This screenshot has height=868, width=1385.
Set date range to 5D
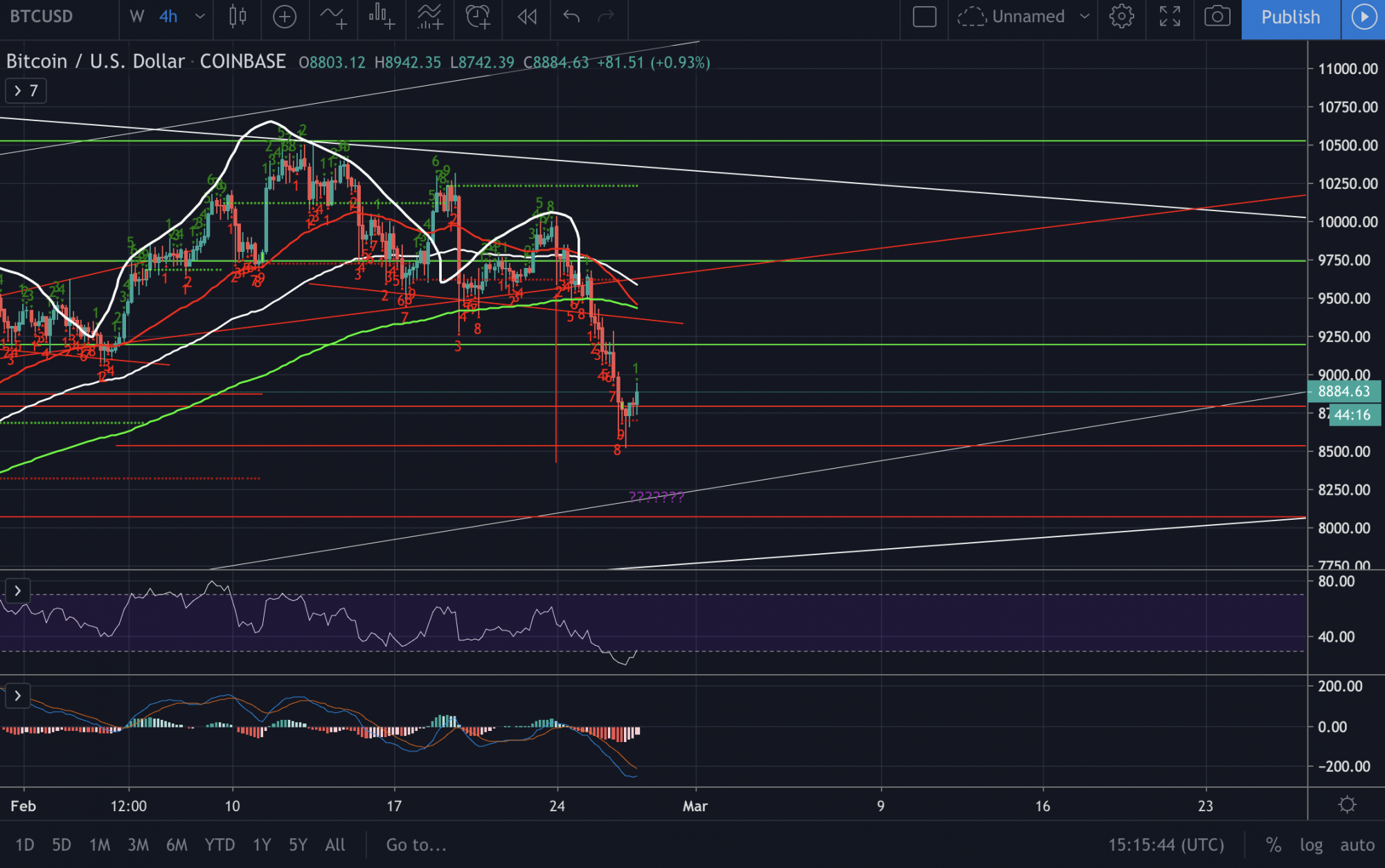tap(62, 845)
